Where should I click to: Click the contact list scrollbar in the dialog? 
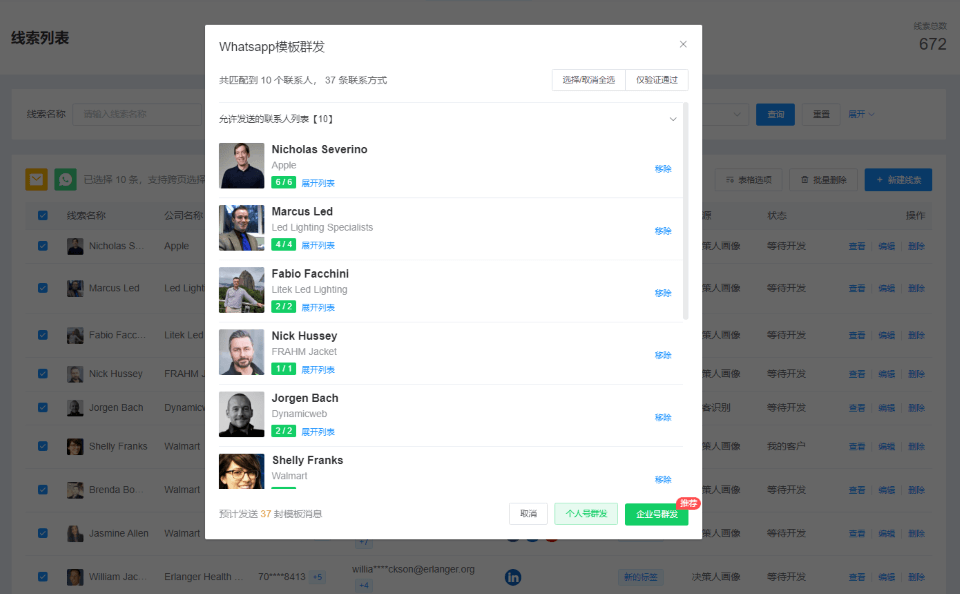point(685,210)
